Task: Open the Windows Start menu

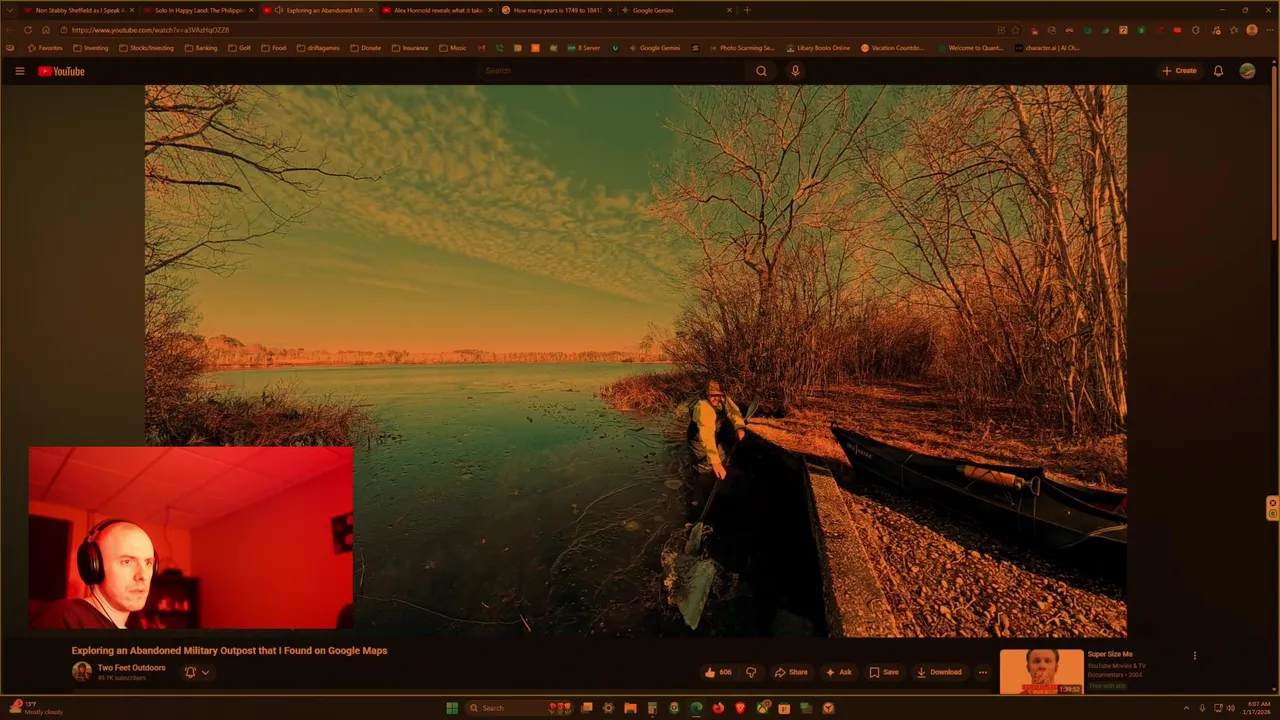Action: (x=452, y=708)
